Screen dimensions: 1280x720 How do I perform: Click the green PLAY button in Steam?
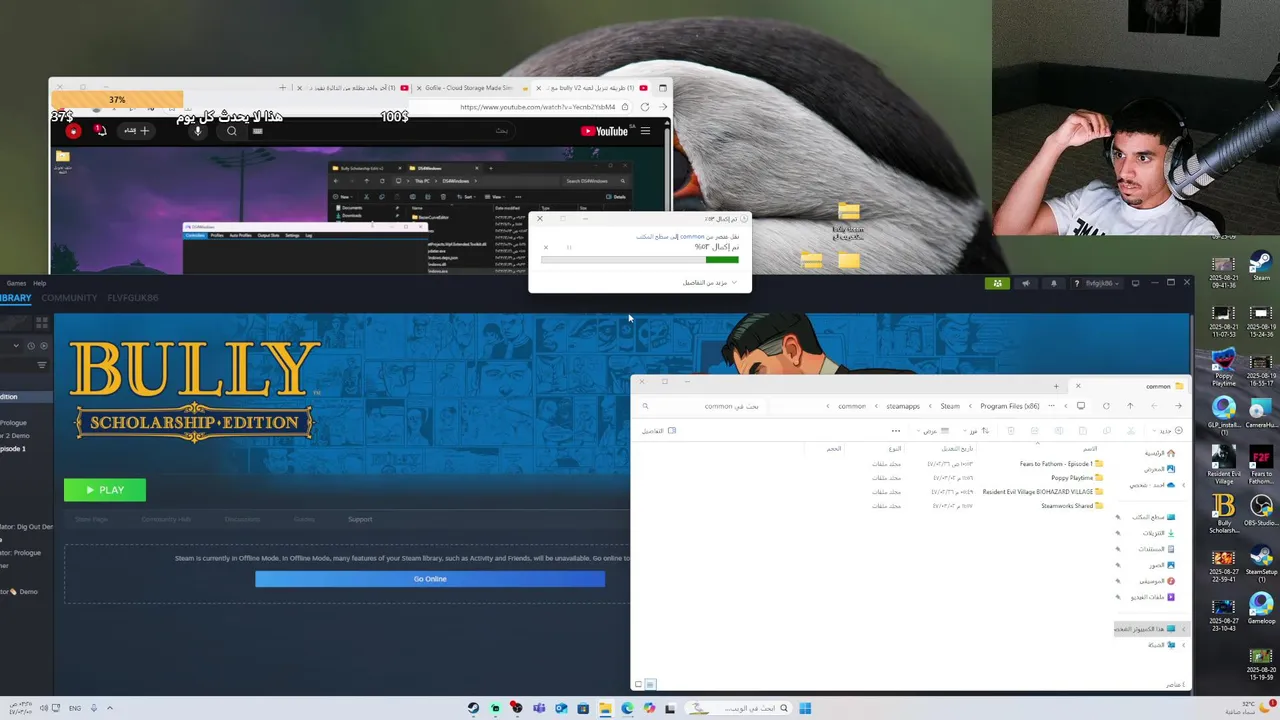click(x=105, y=490)
